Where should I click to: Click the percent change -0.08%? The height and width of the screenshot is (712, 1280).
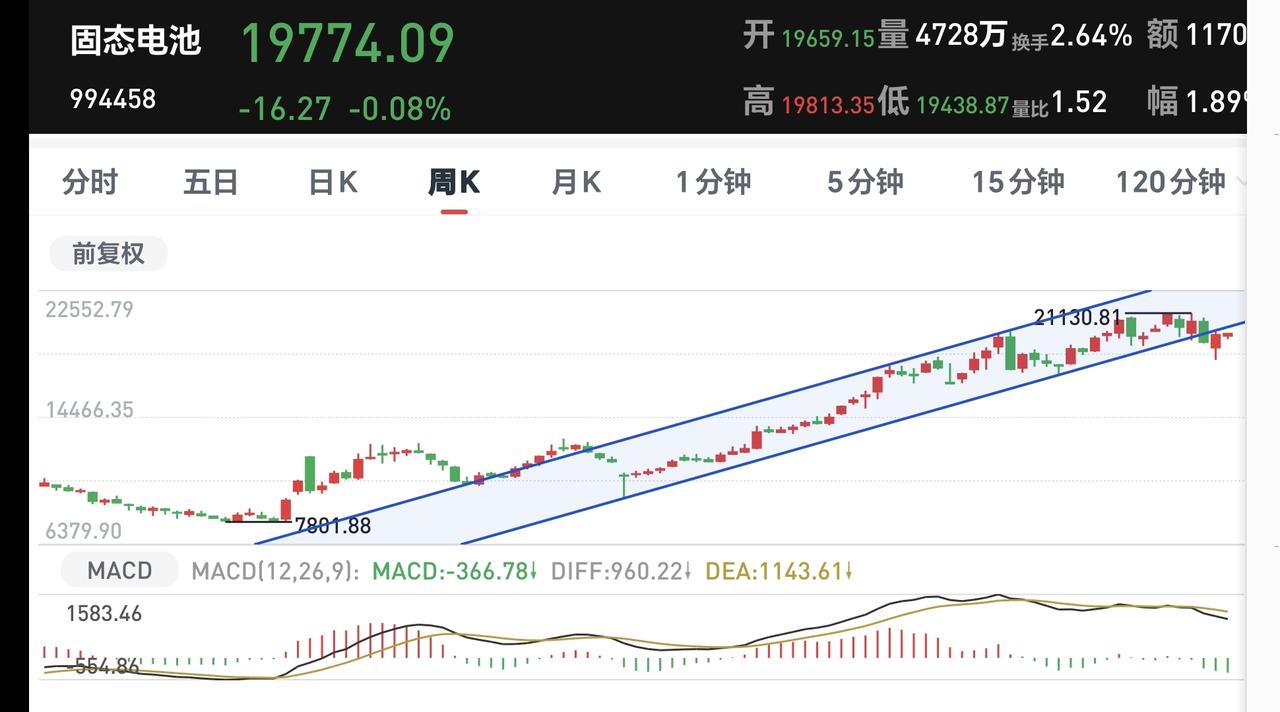399,108
